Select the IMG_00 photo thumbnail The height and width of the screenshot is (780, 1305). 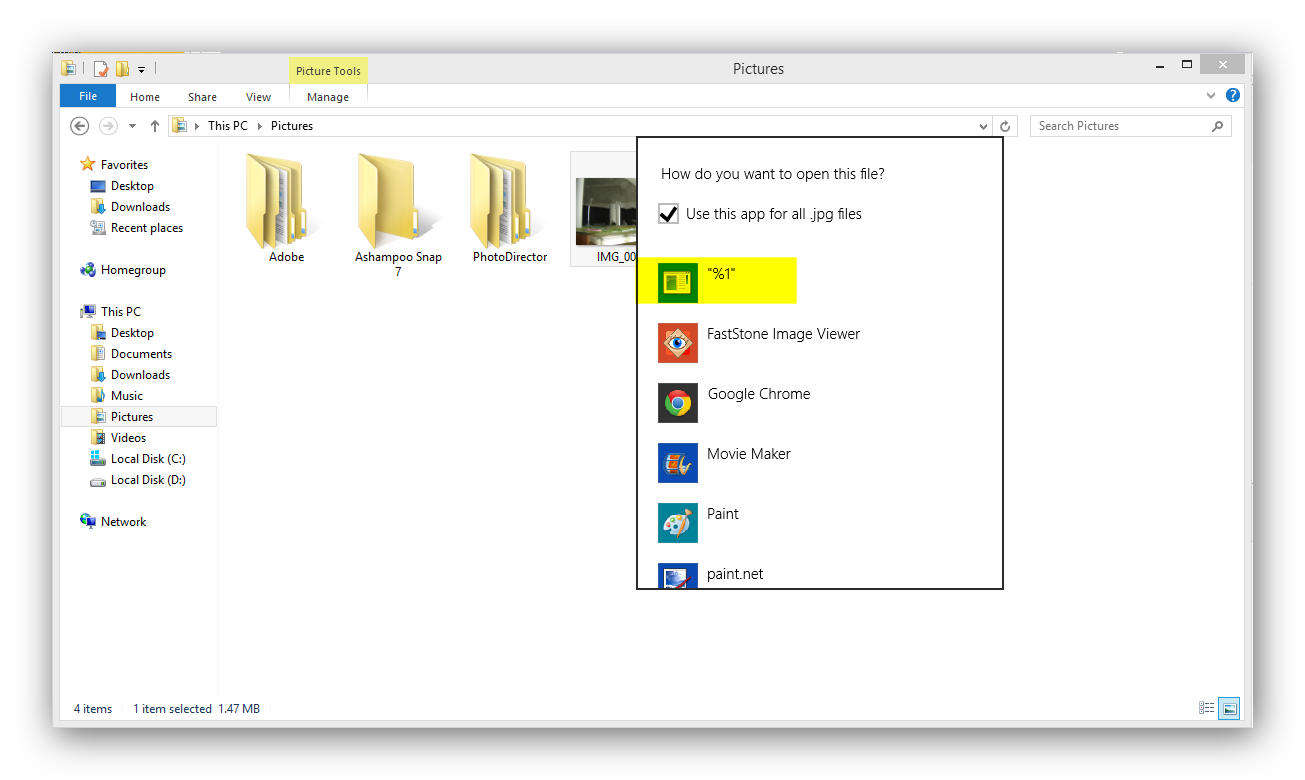[x=606, y=211]
